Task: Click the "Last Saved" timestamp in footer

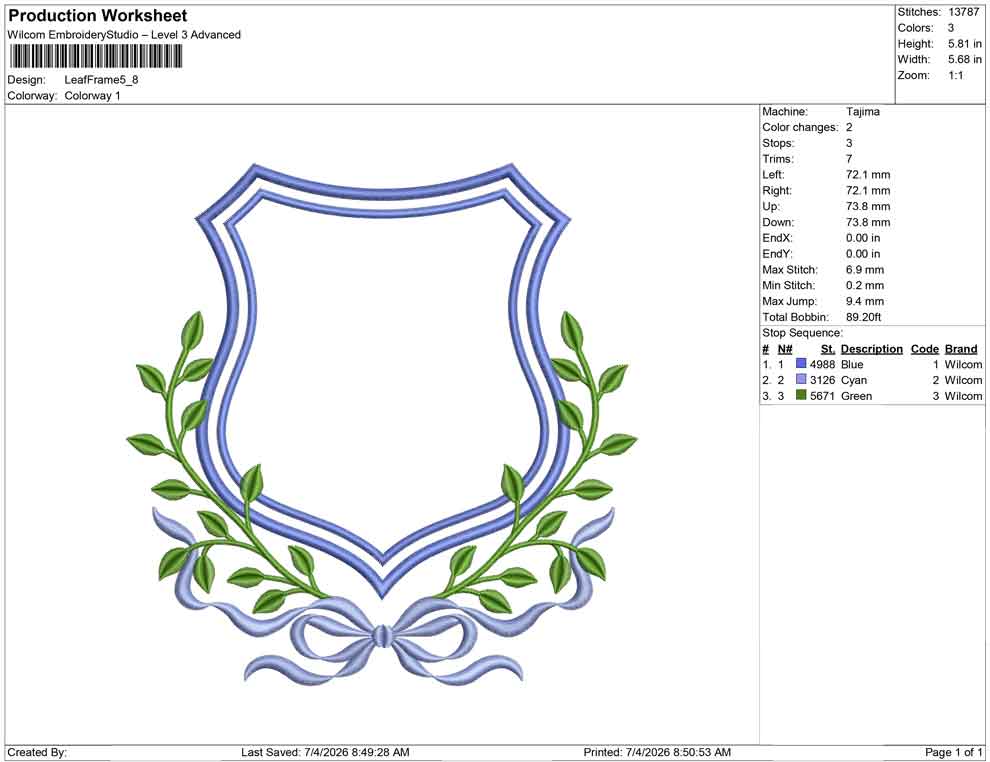Action: point(325,752)
